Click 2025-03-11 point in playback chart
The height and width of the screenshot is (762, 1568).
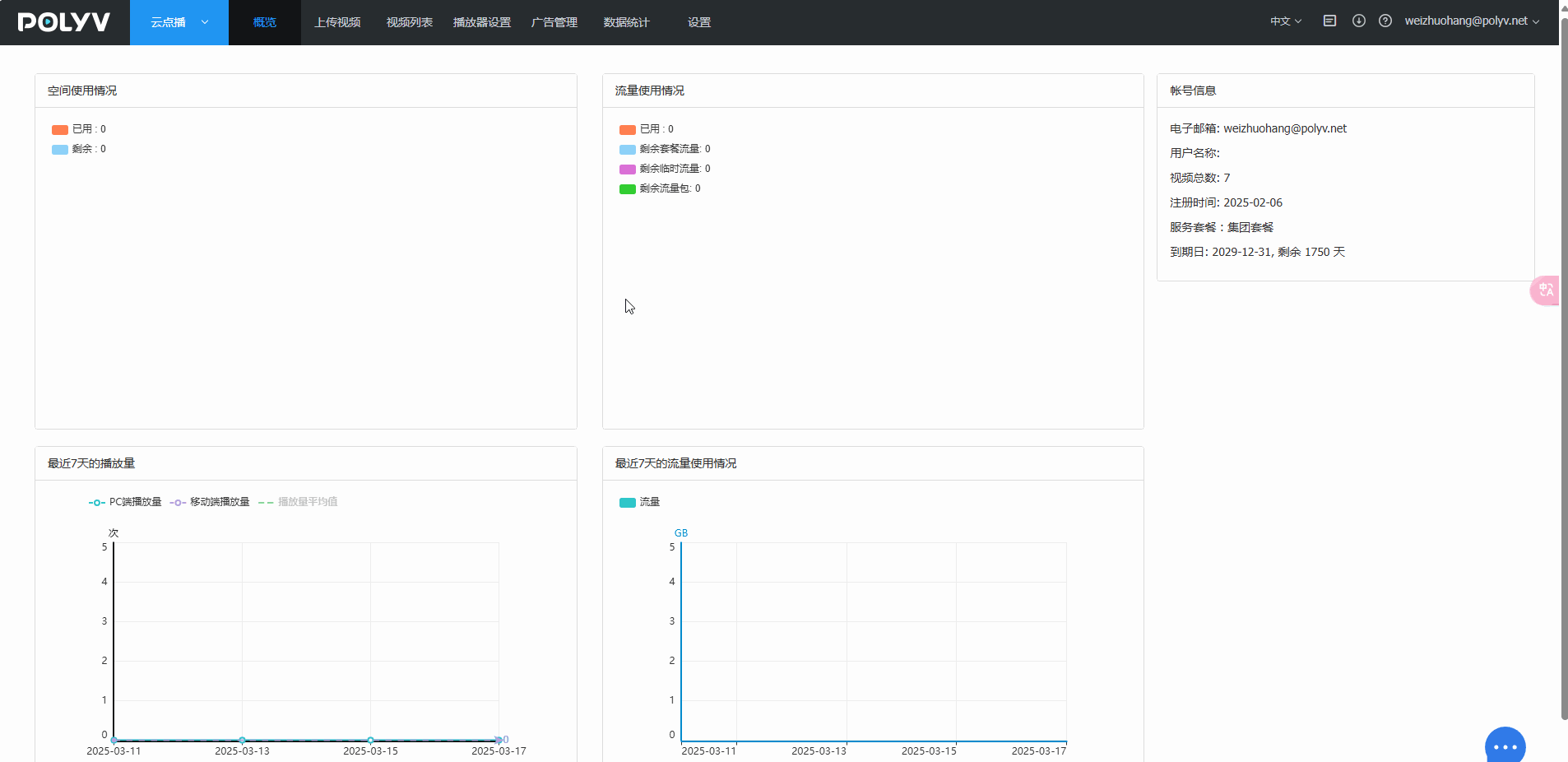click(x=114, y=740)
